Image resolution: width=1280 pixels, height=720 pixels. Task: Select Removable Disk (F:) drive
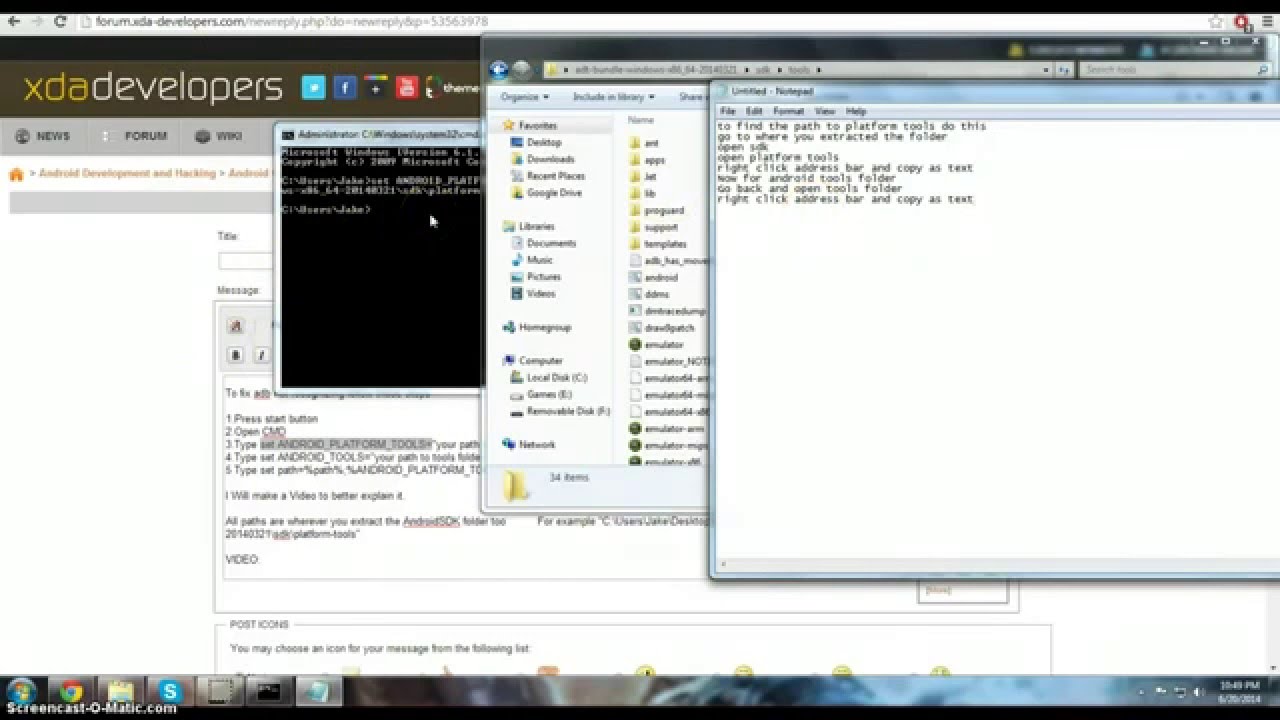[x=559, y=411]
